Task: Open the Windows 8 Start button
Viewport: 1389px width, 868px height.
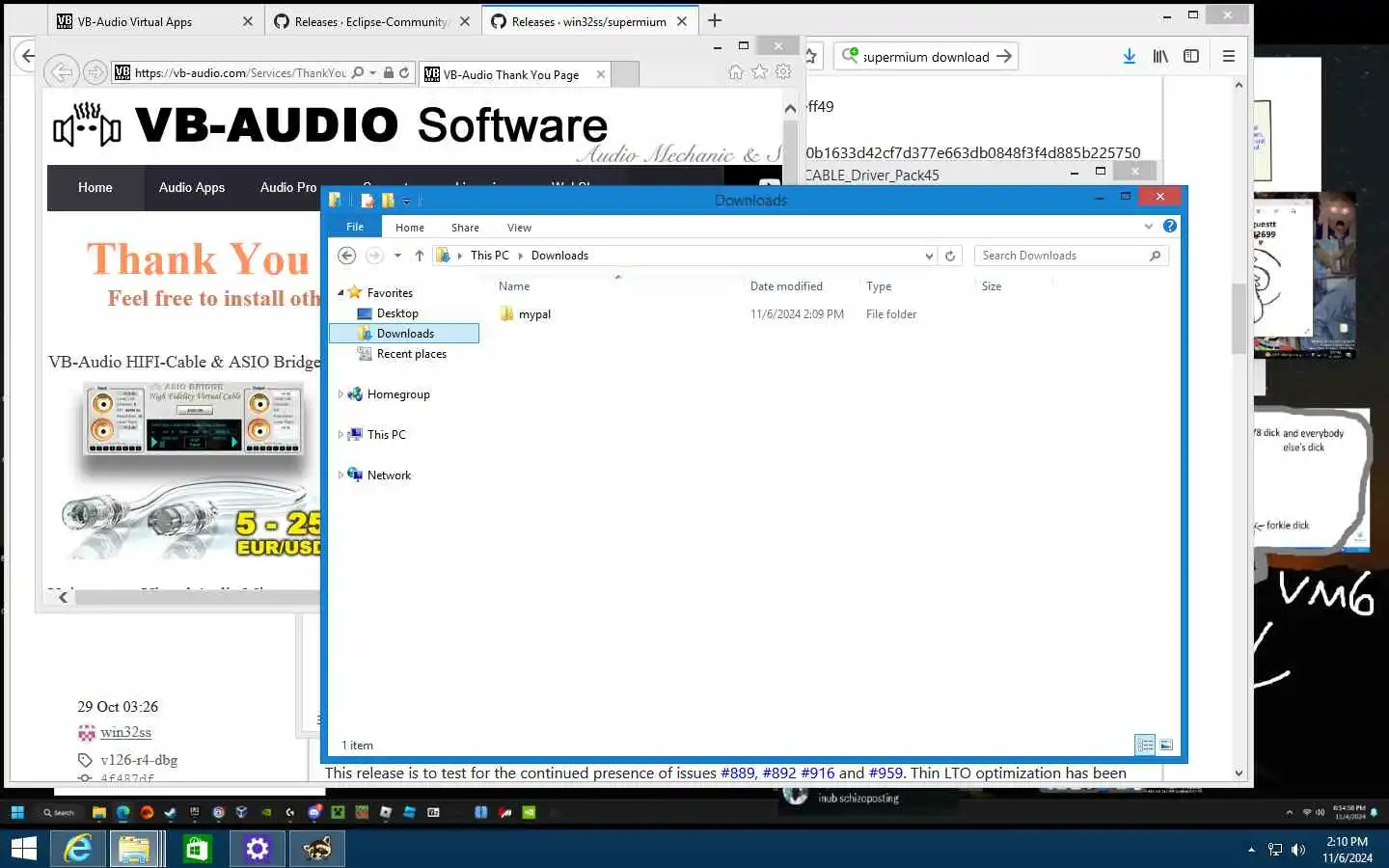Action: pyautogui.click(x=23, y=849)
